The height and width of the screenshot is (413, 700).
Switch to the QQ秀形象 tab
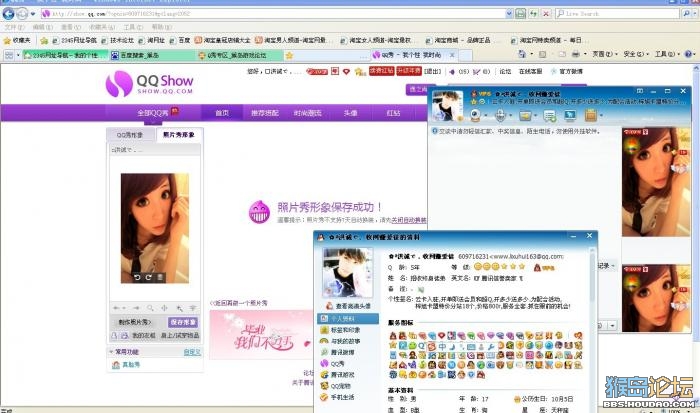tap(130, 135)
